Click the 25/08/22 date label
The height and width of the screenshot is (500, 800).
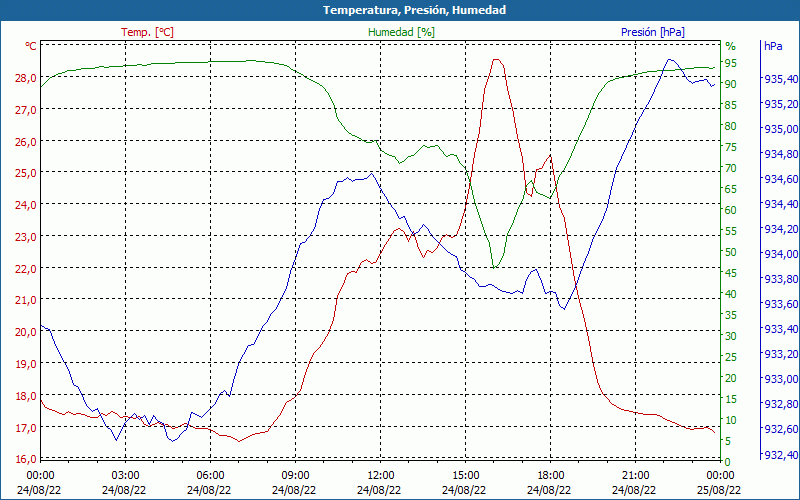pos(719,490)
